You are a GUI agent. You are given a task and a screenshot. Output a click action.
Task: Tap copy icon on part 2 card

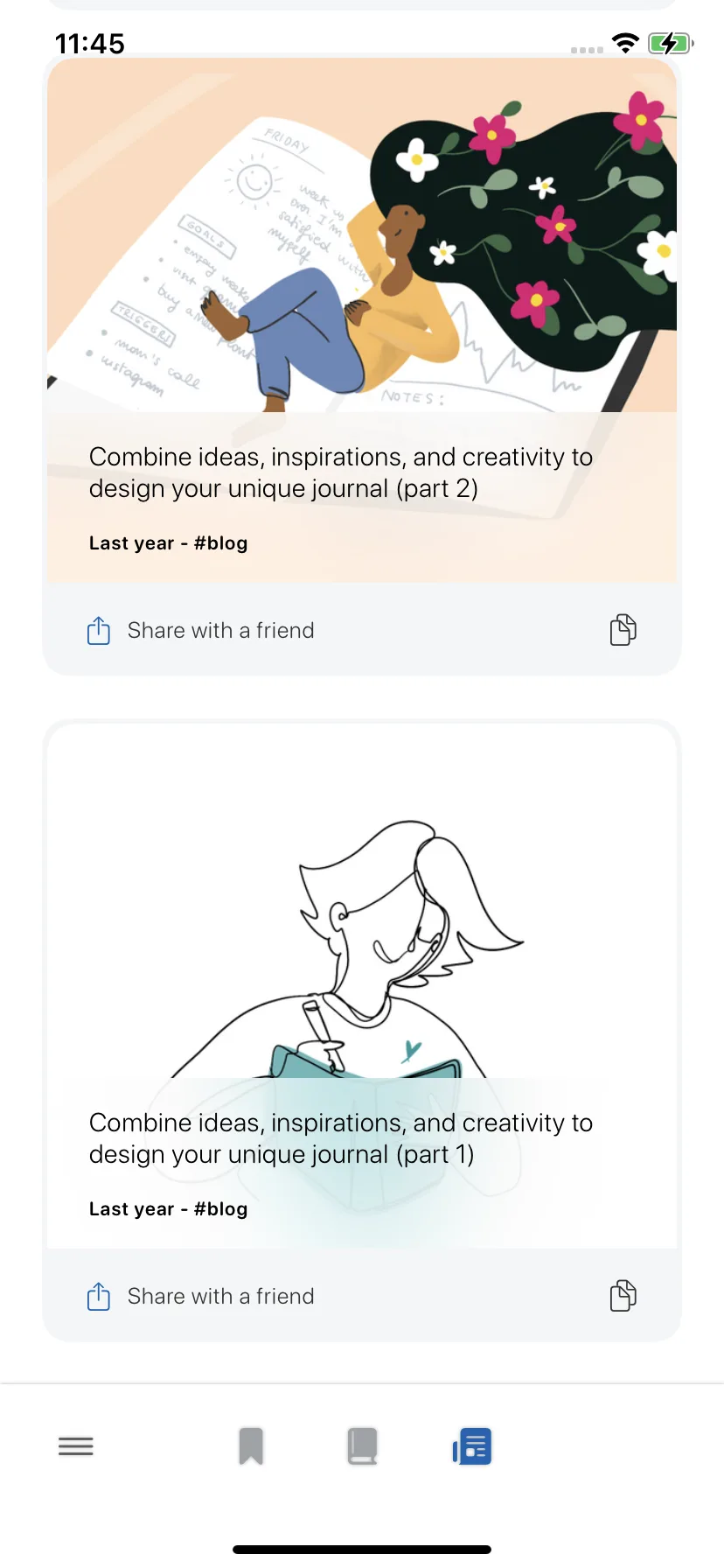(623, 630)
